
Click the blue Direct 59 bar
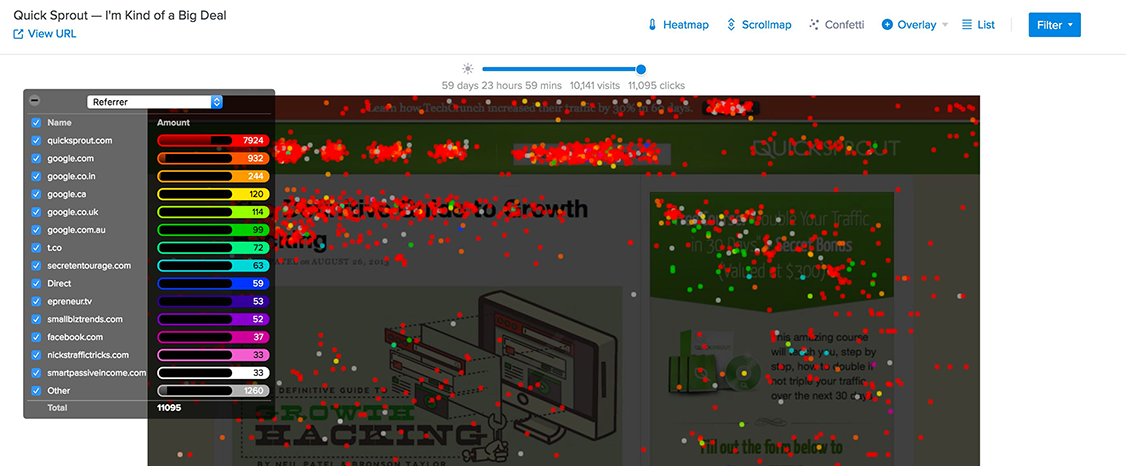[213, 284]
